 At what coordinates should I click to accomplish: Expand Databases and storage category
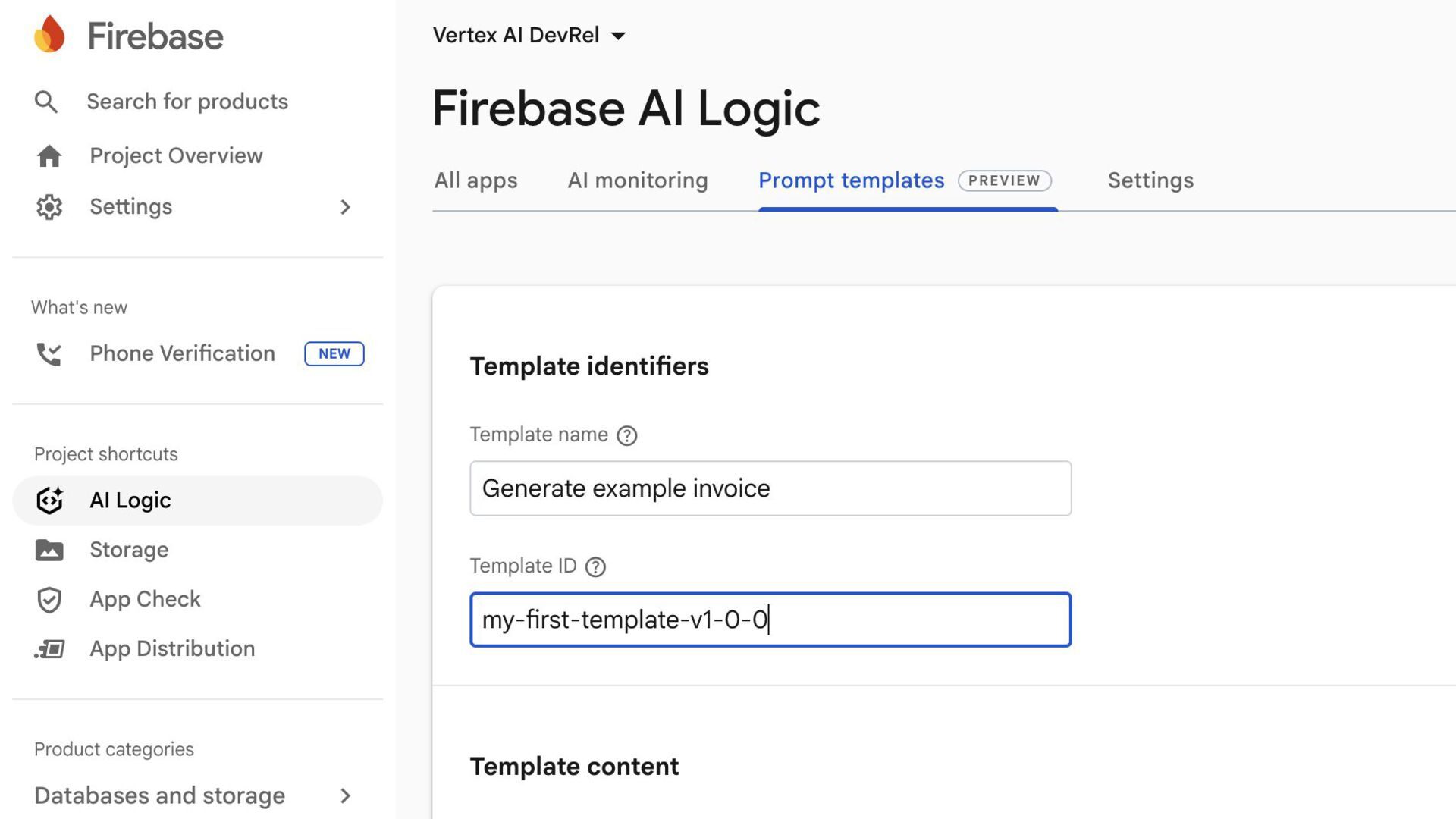click(x=345, y=795)
